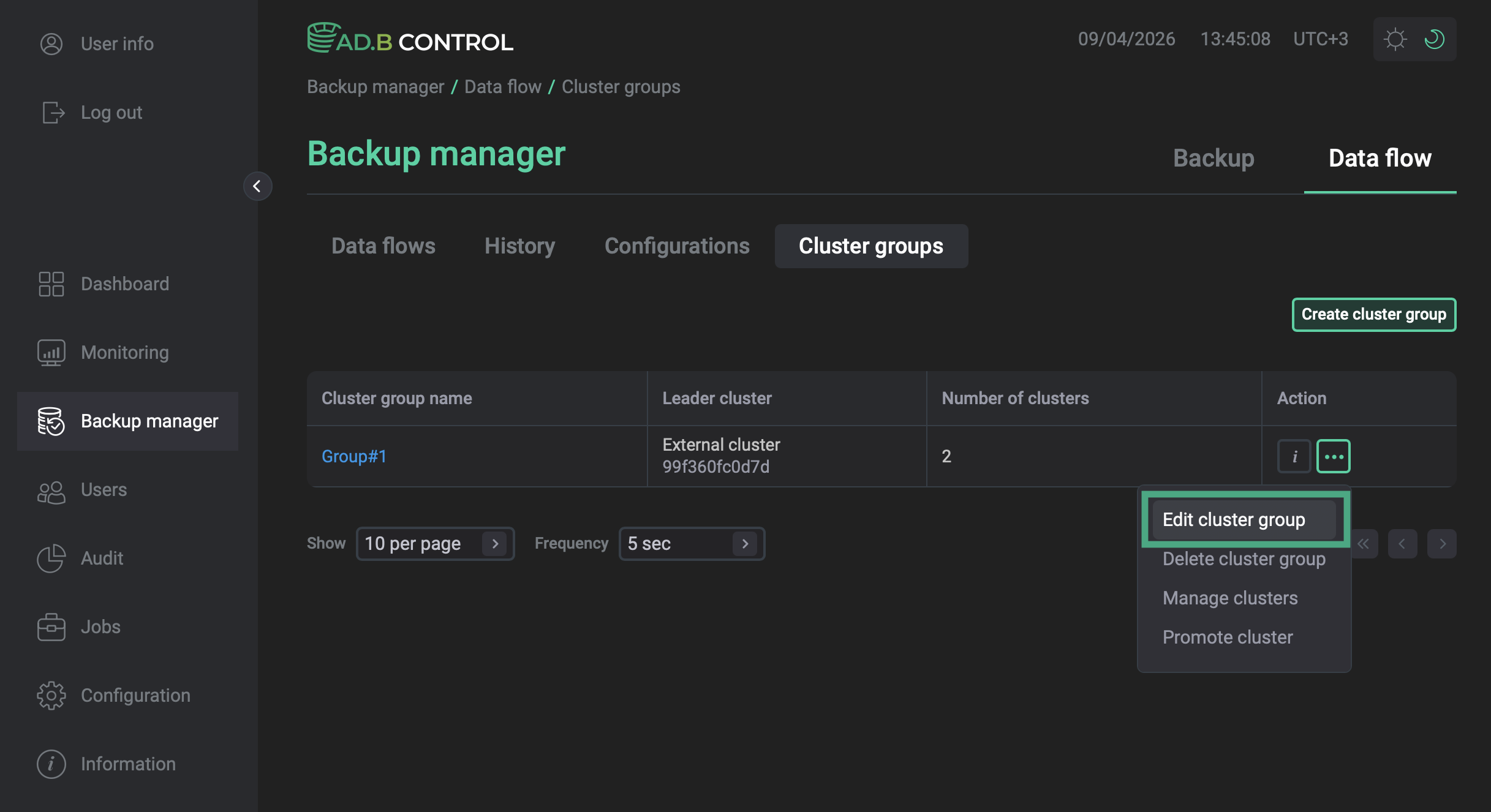This screenshot has height=812, width=1491.
Task: Open the Group#1 link
Action: pos(354,456)
